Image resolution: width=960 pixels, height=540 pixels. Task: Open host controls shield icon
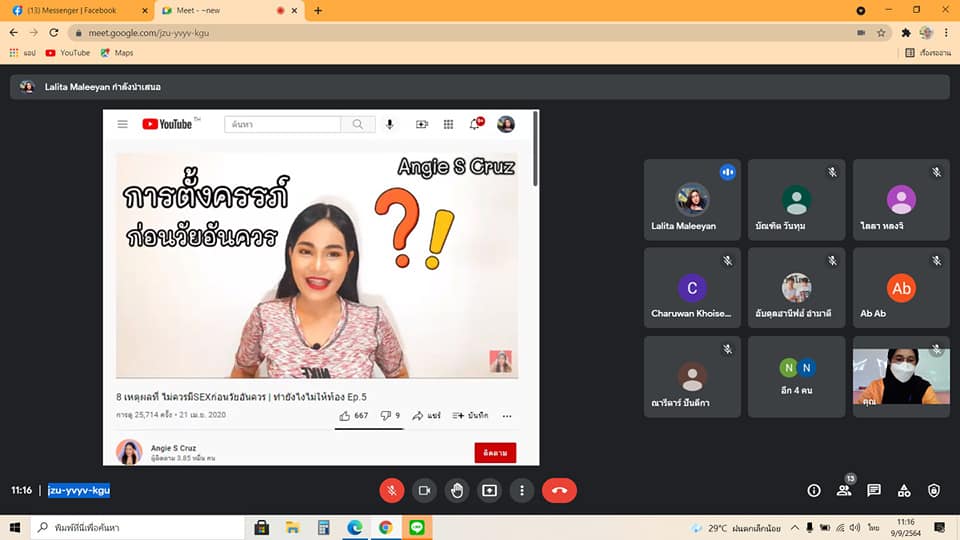934,490
